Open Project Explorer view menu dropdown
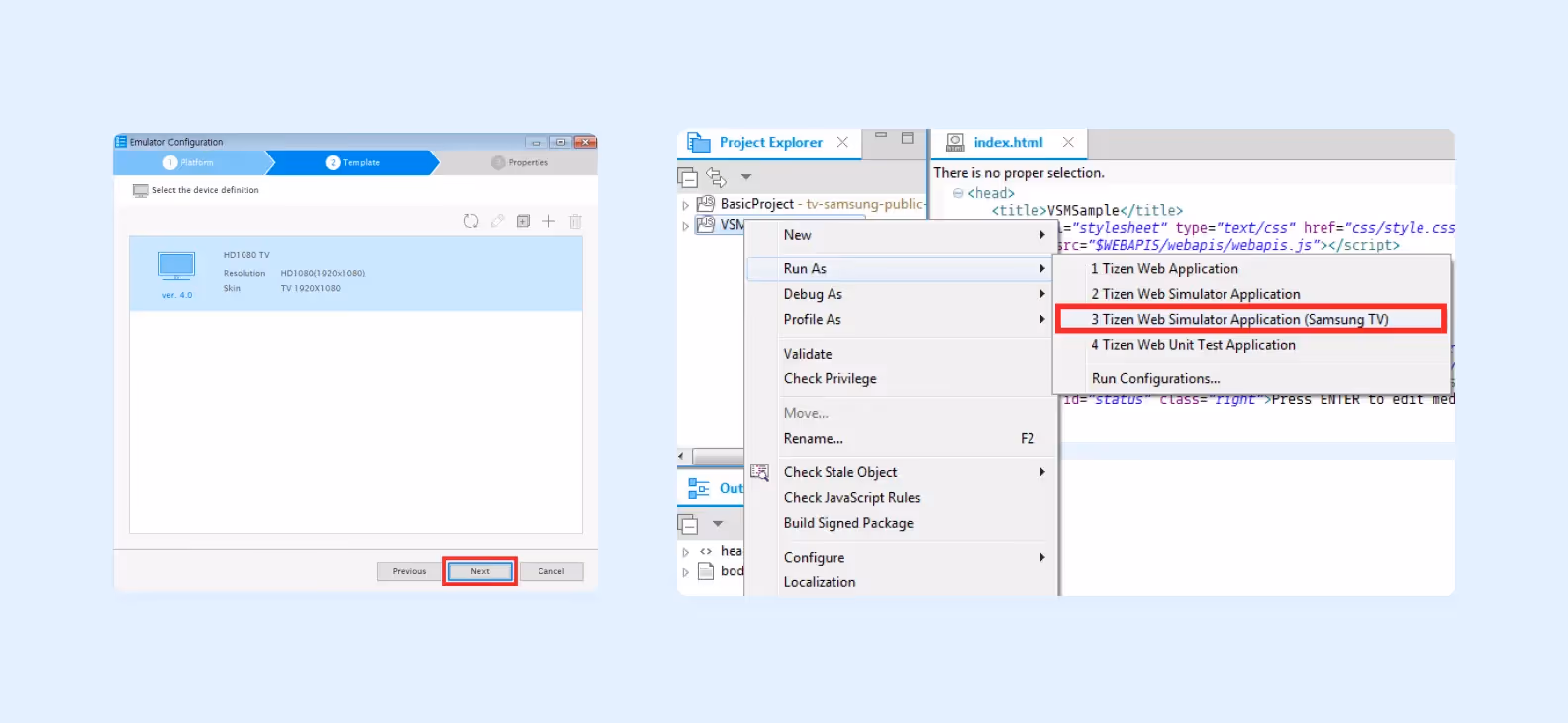Screen dimensions: 1568x723 pos(746,177)
